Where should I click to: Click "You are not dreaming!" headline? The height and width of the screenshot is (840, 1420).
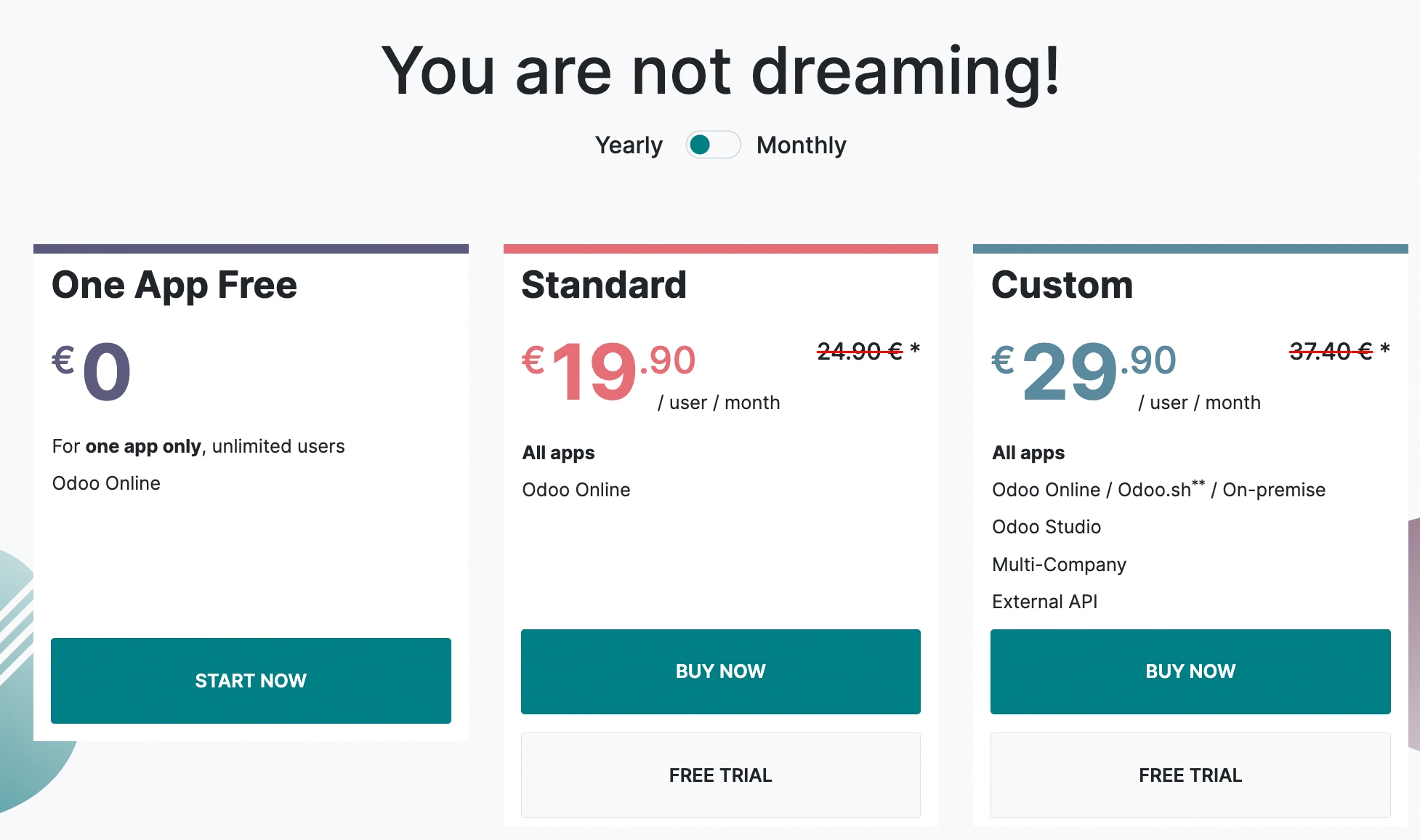pyautogui.click(x=721, y=71)
